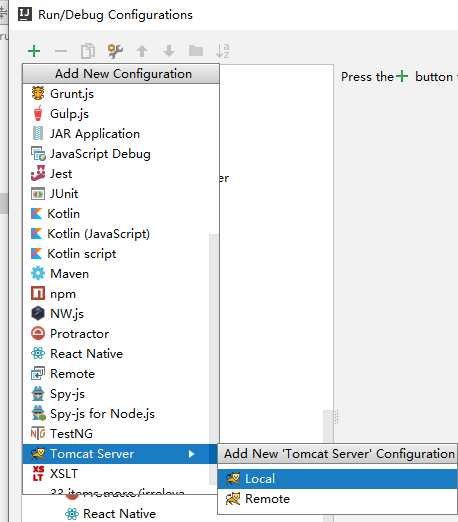Click the IntelliJ IDEA logo in title bar
The width and height of the screenshot is (458, 522).
[25, 14]
